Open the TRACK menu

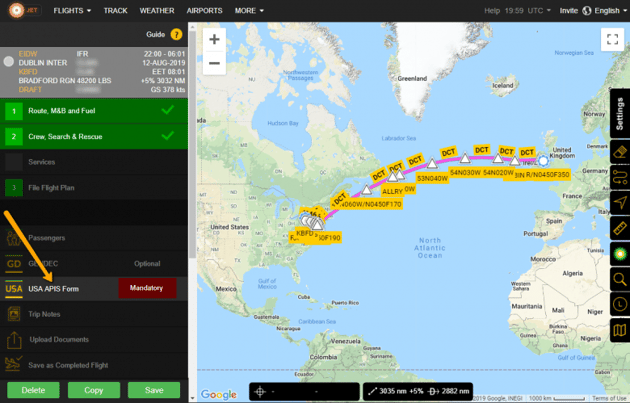coord(115,11)
